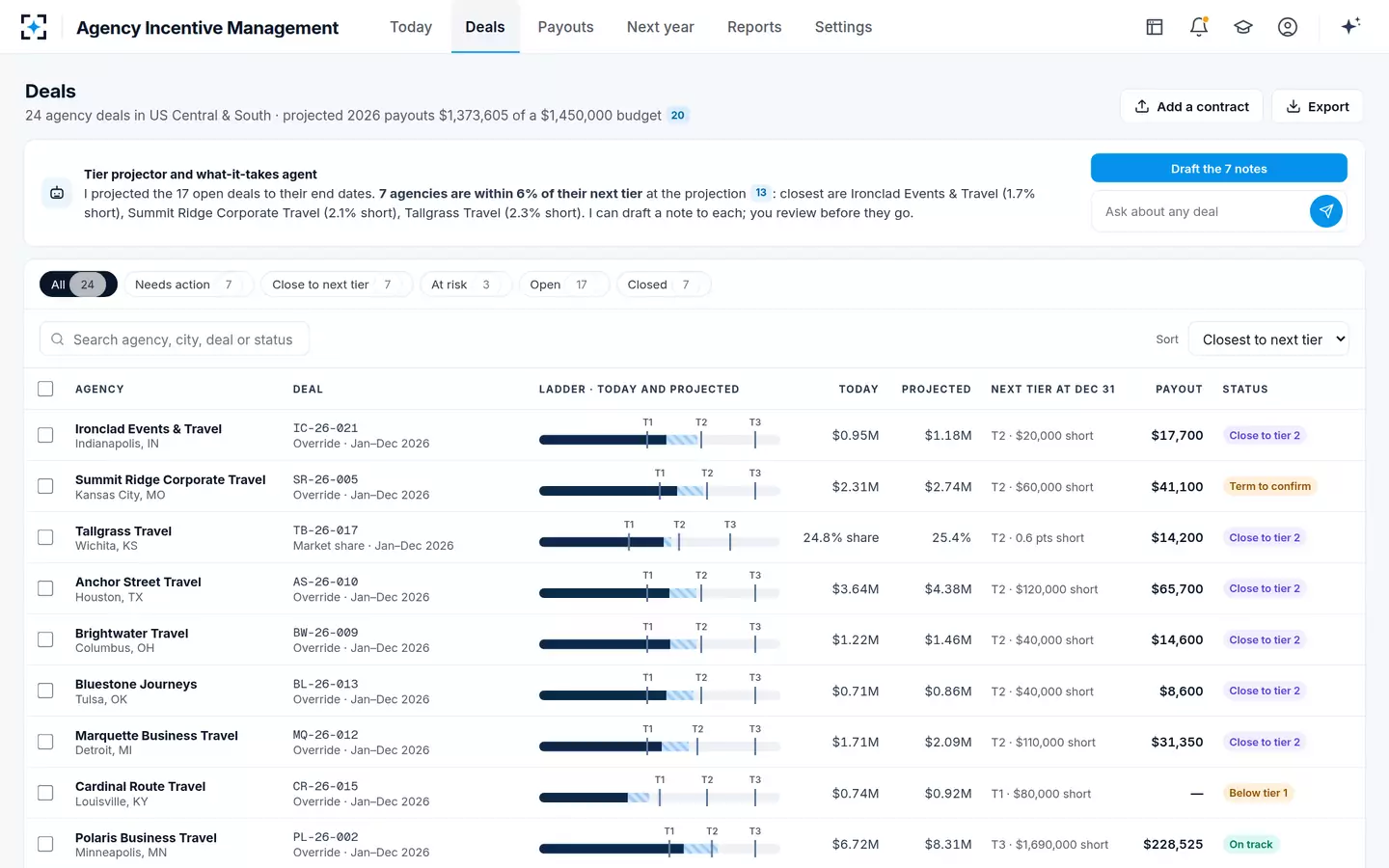This screenshot has height=868, width=1389.
Task: Click Draft the 7 notes button
Action: tap(1219, 168)
